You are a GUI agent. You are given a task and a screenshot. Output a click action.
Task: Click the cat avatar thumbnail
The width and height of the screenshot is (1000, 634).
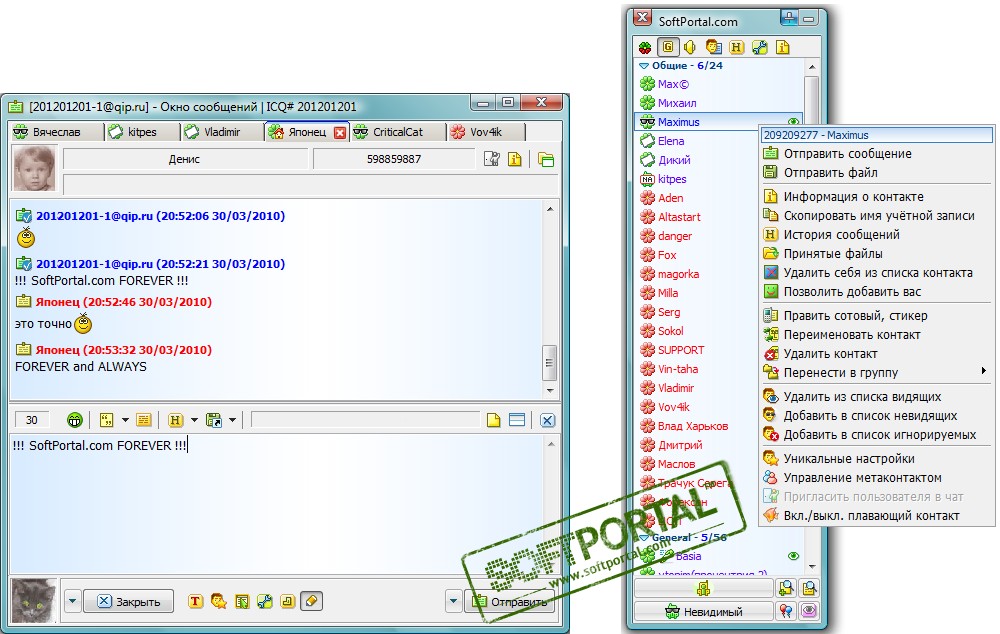tap(34, 600)
